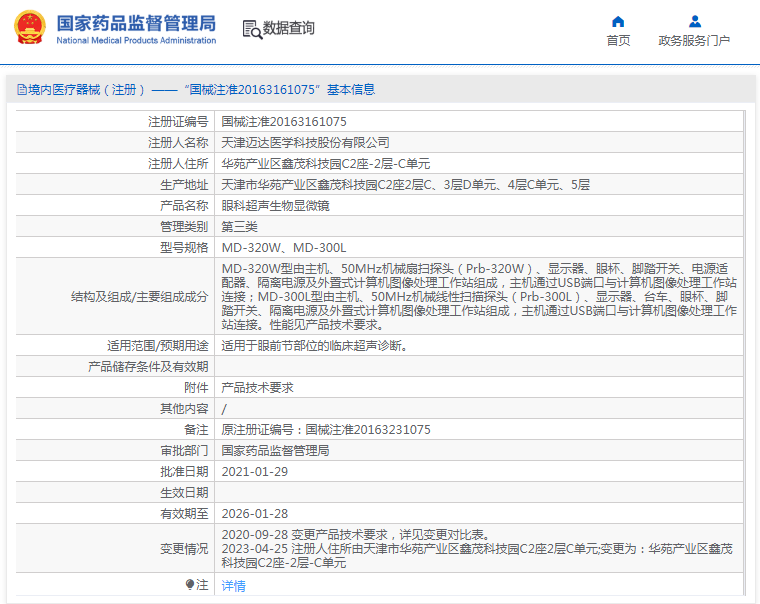The image size is (760, 604).
Task: Click registrant address 华苑产业区鑫茂科技园C2座-2层-C单元
Action: coord(326,164)
